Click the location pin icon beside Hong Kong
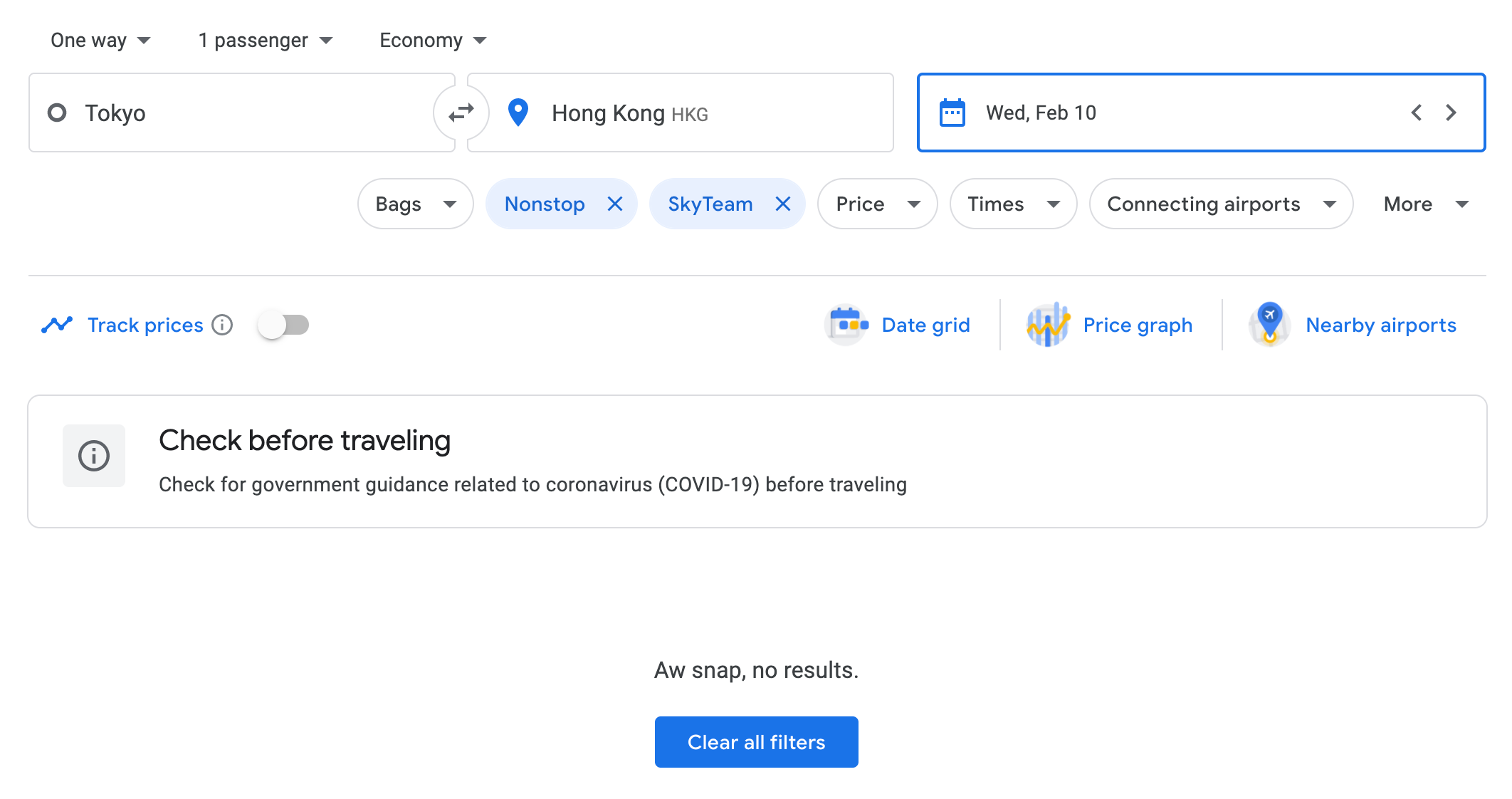The width and height of the screenshot is (1512, 799). coord(518,112)
